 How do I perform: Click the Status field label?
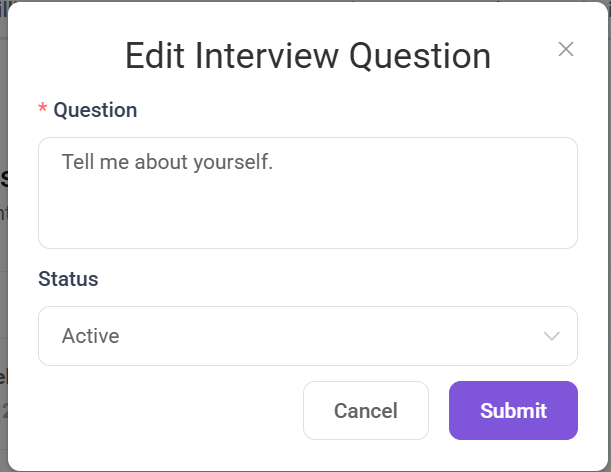[68, 279]
